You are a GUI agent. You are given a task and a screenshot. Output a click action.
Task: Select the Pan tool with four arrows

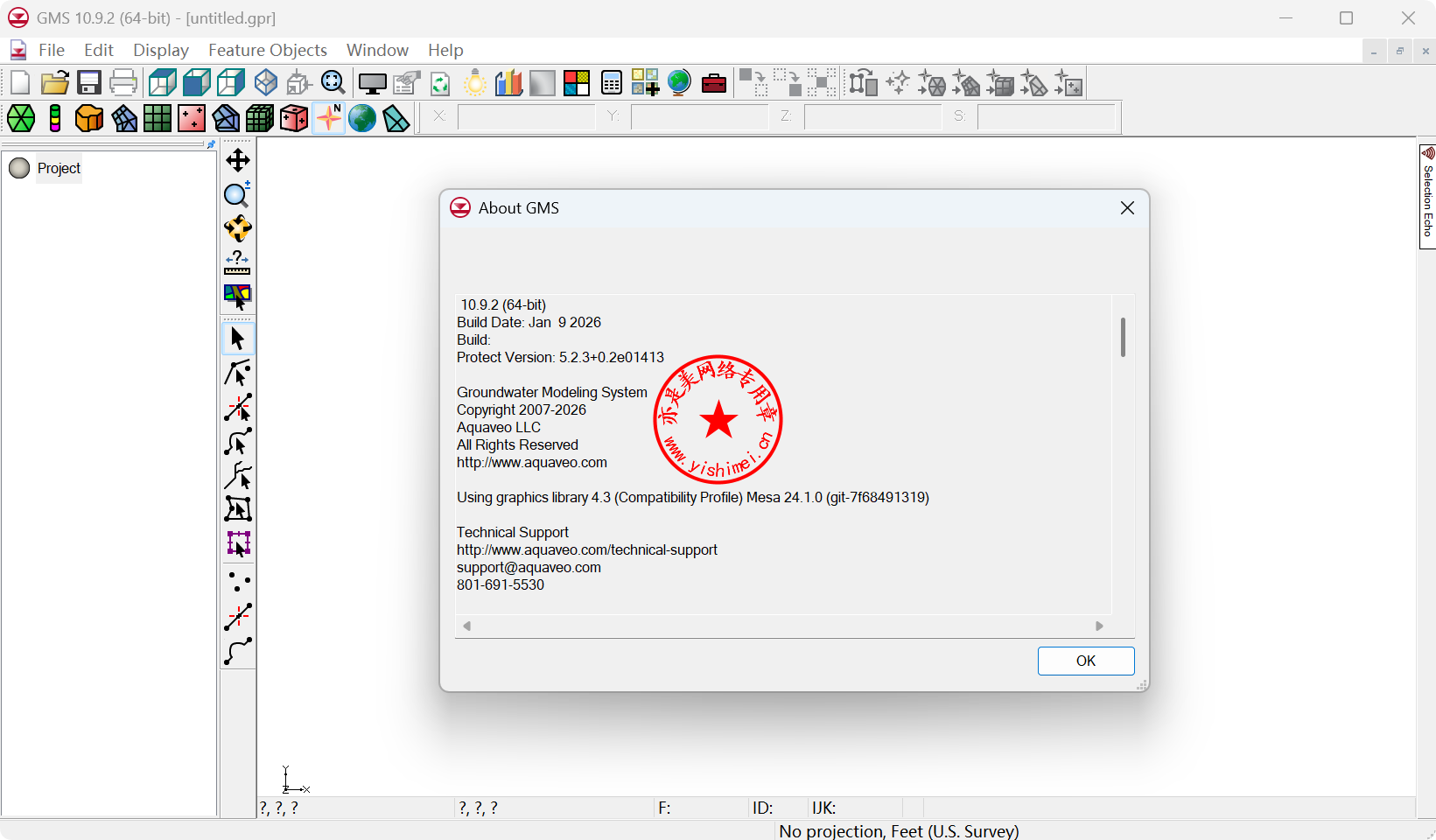click(x=238, y=160)
